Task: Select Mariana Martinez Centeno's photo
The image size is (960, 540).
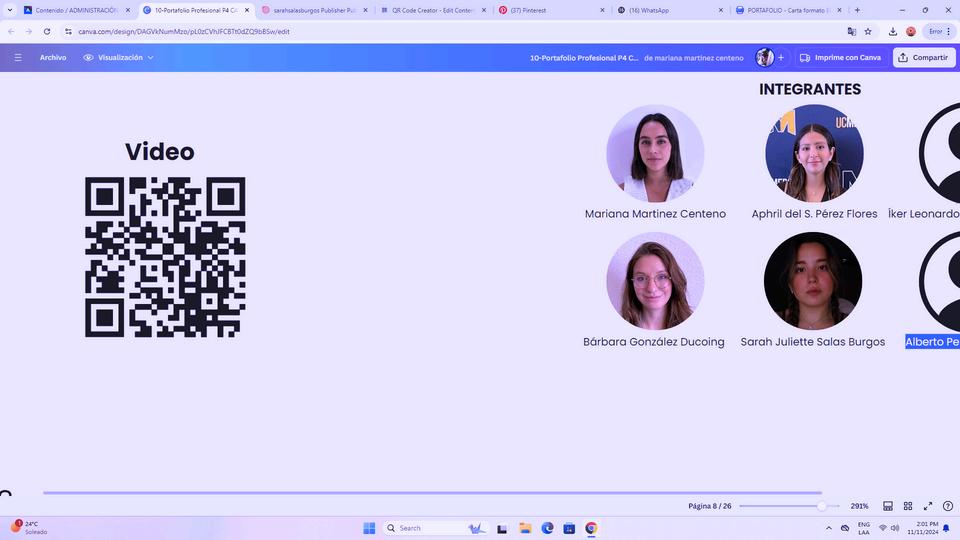Action: pos(655,153)
